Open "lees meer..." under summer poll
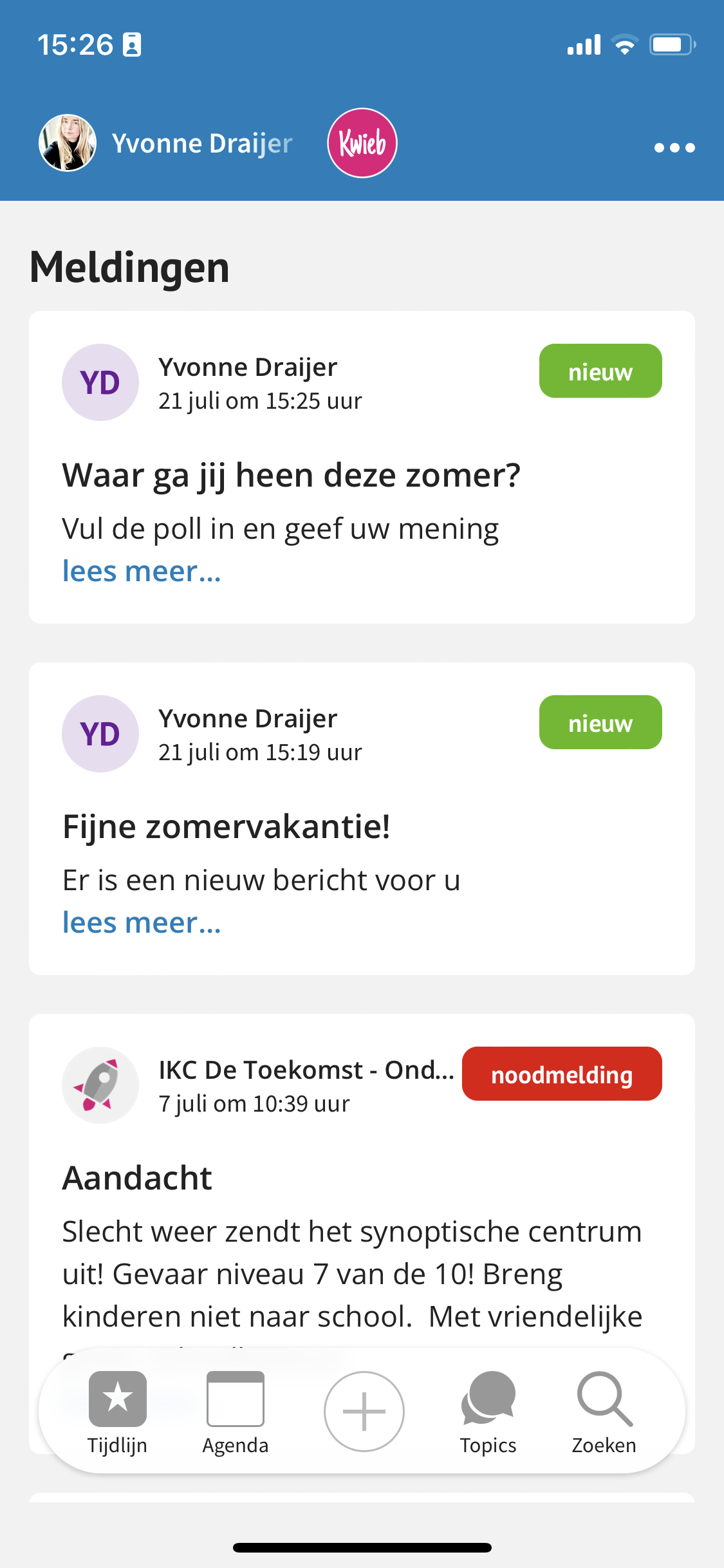Image resolution: width=724 pixels, height=1568 pixels. coord(142,571)
